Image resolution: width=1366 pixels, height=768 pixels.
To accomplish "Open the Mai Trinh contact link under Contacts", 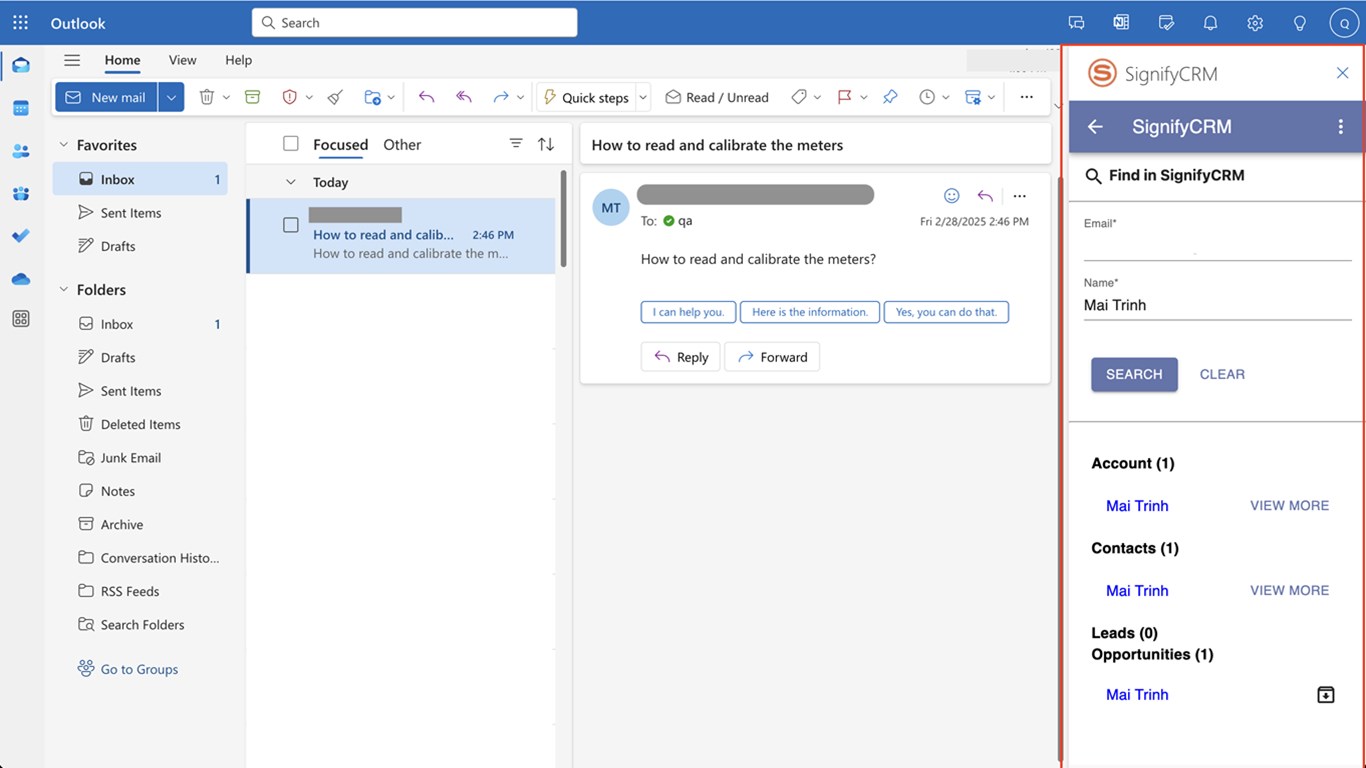I will coord(1137,591).
